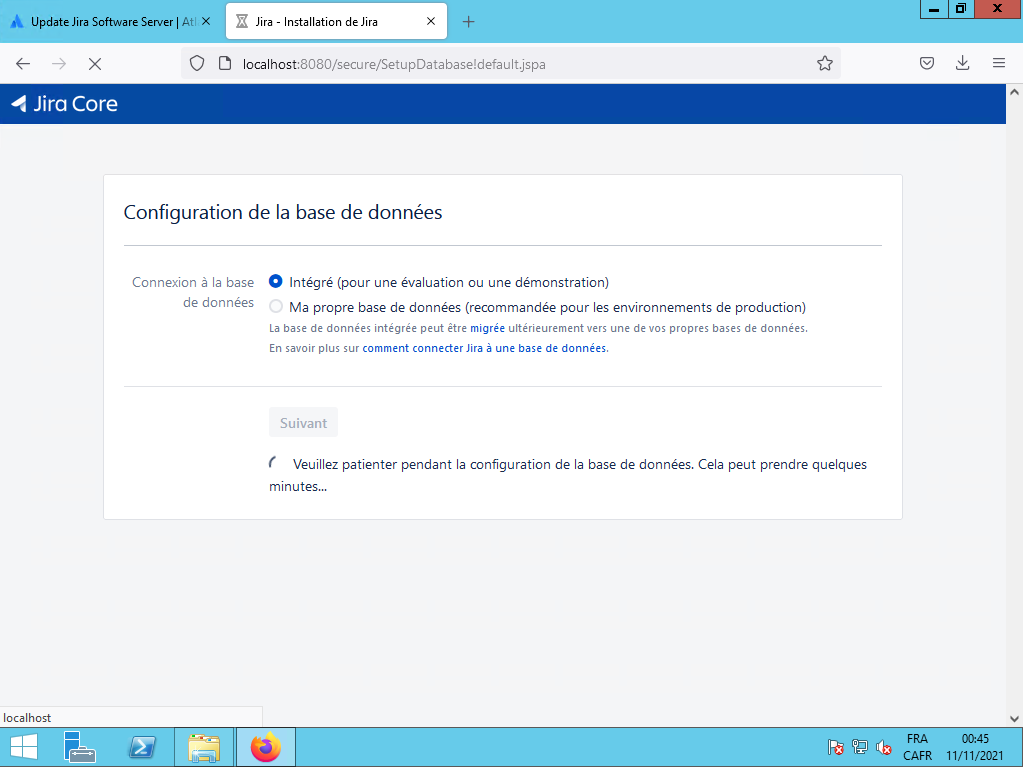Open the Firefox downloads panel

pos(962,63)
